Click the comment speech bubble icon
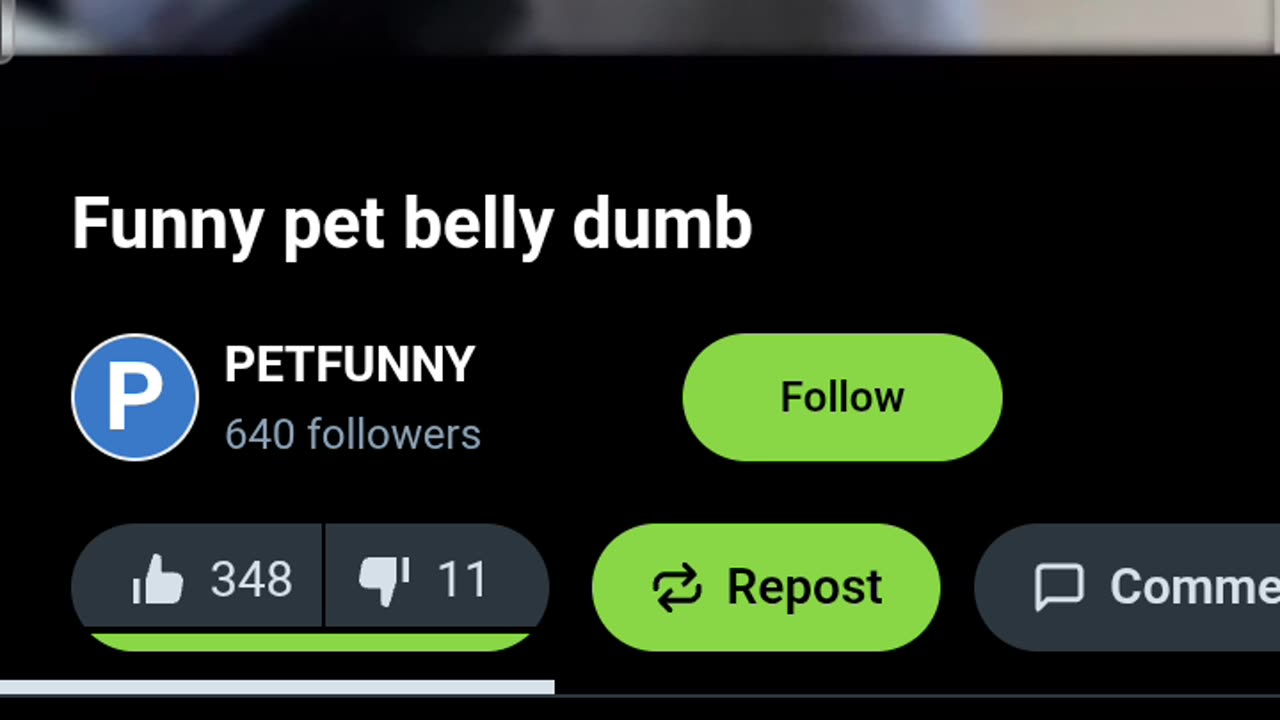1280x720 pixels. 1059,587
